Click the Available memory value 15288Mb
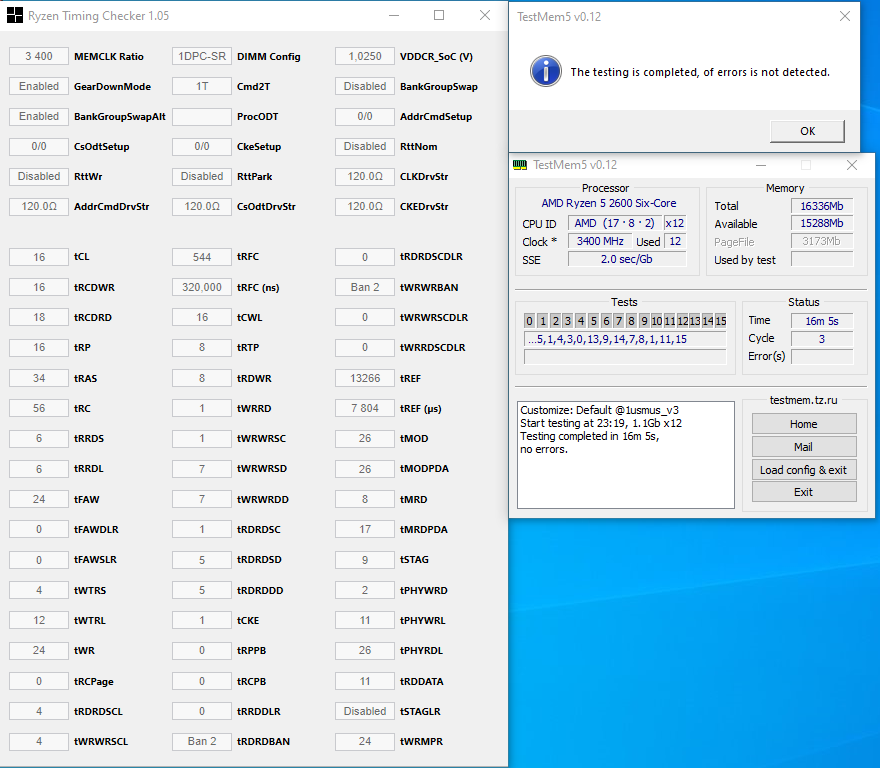 822,223
